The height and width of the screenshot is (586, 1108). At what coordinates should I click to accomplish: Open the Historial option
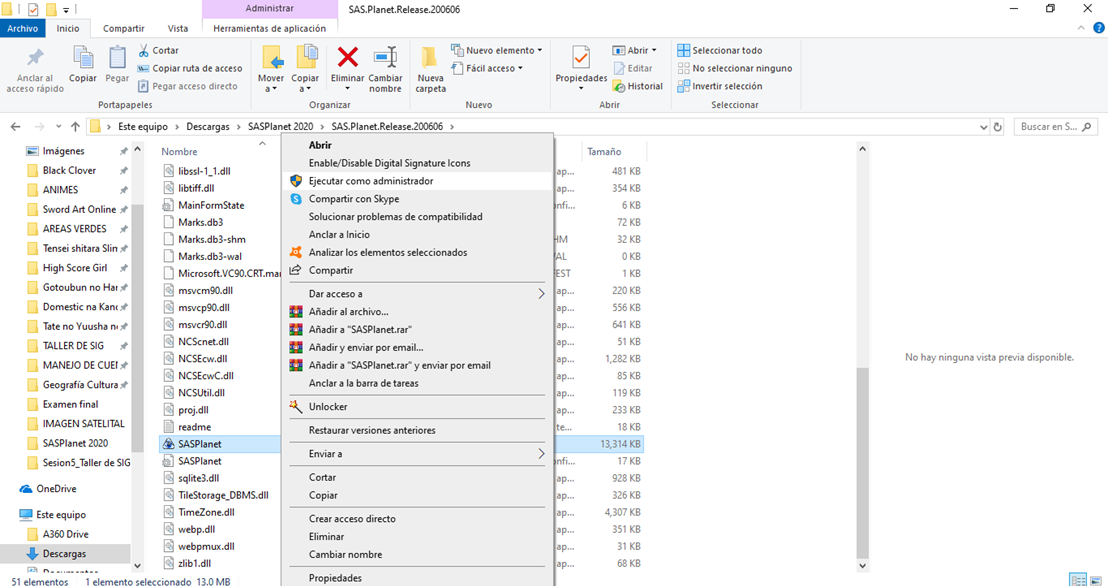[x=637, y=86]
